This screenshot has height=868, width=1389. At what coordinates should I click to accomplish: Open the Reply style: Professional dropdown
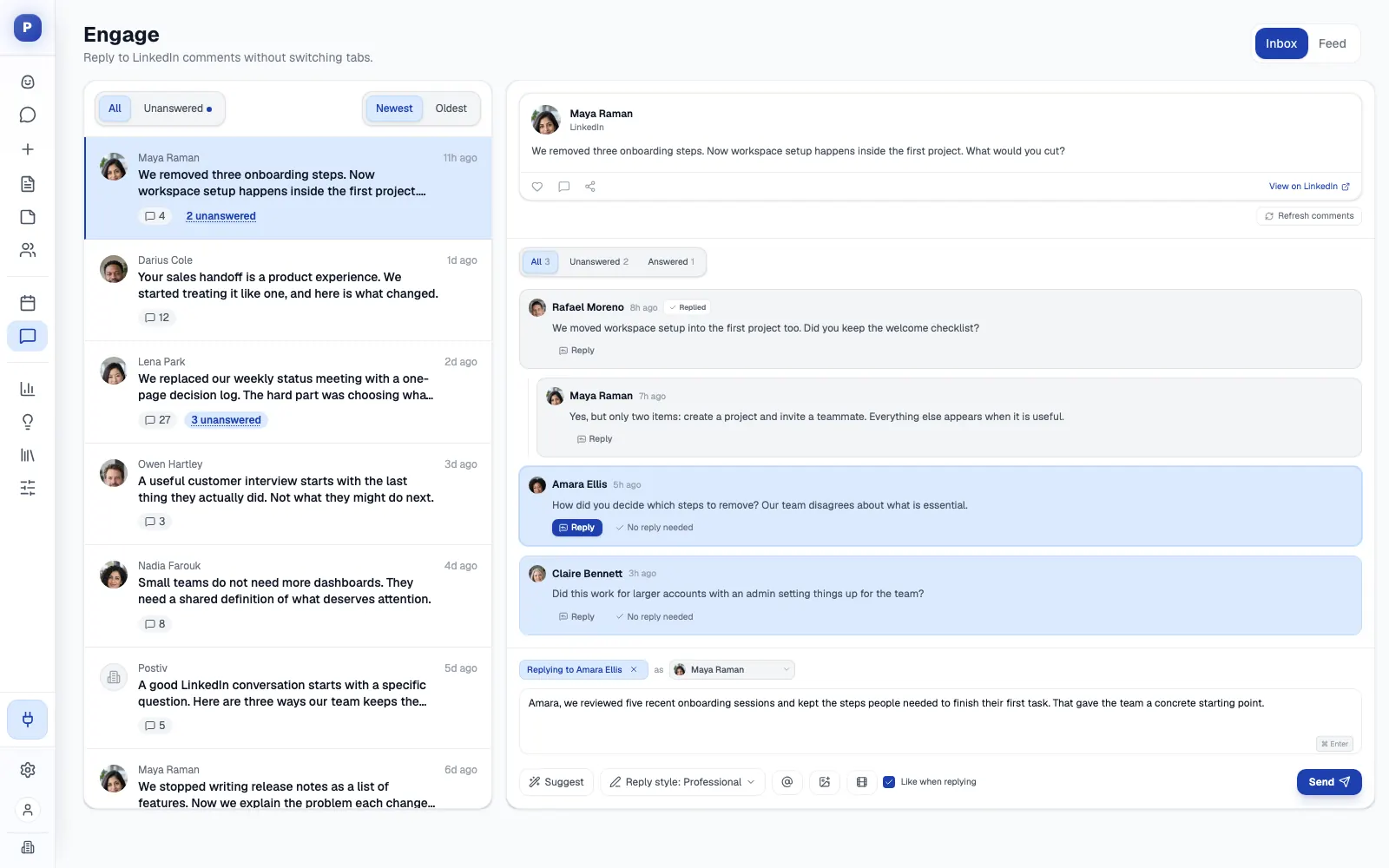[683, 782]
